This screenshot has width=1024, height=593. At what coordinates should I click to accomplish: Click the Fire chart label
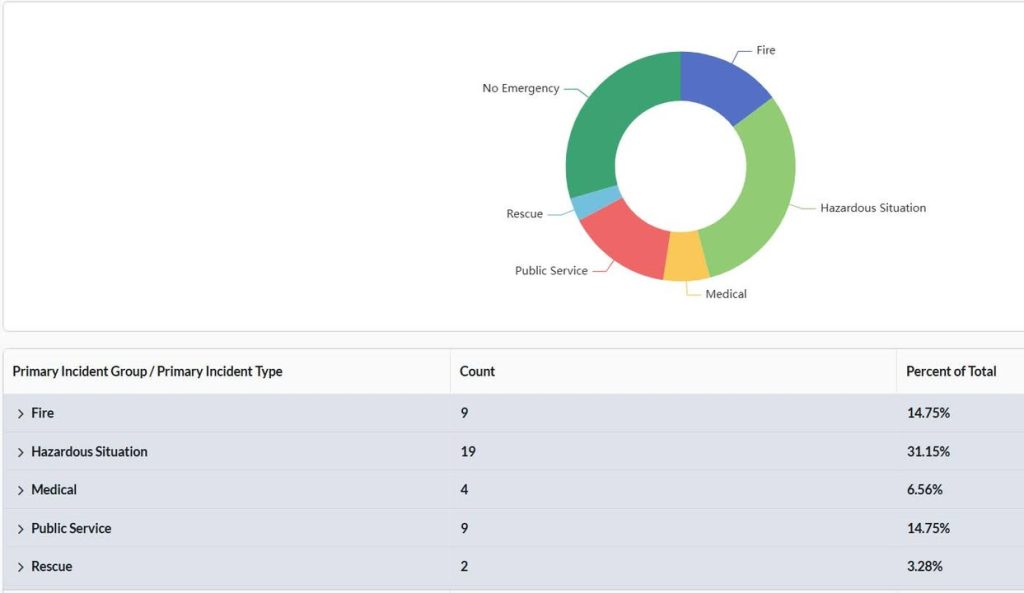(x=765, y=50)
